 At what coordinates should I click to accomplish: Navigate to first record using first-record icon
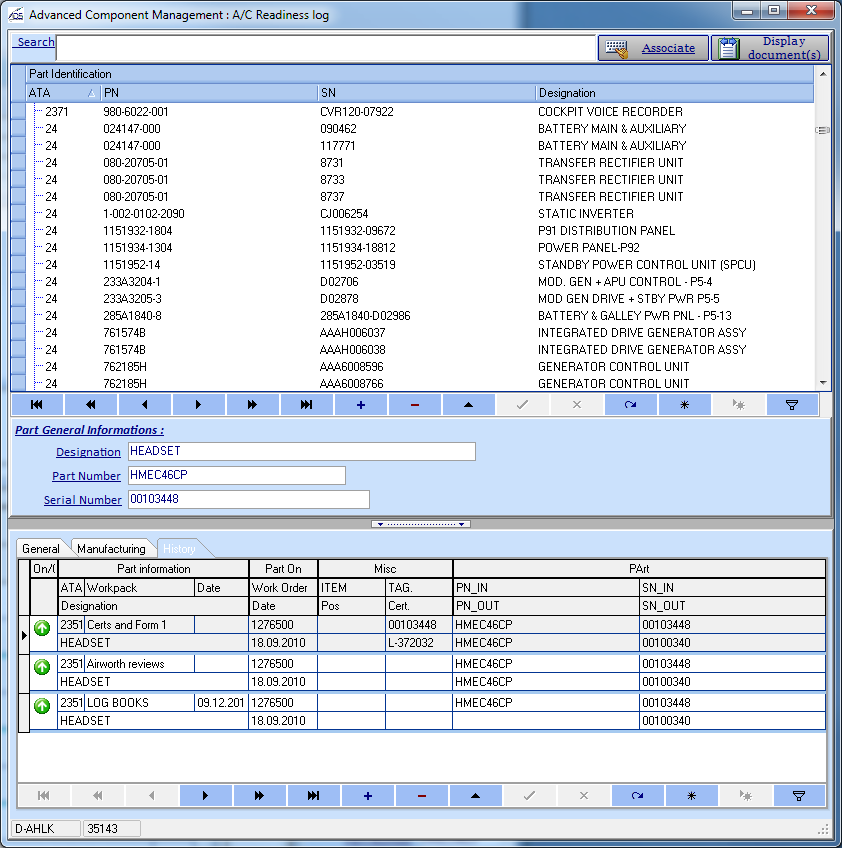coord(36,404)
